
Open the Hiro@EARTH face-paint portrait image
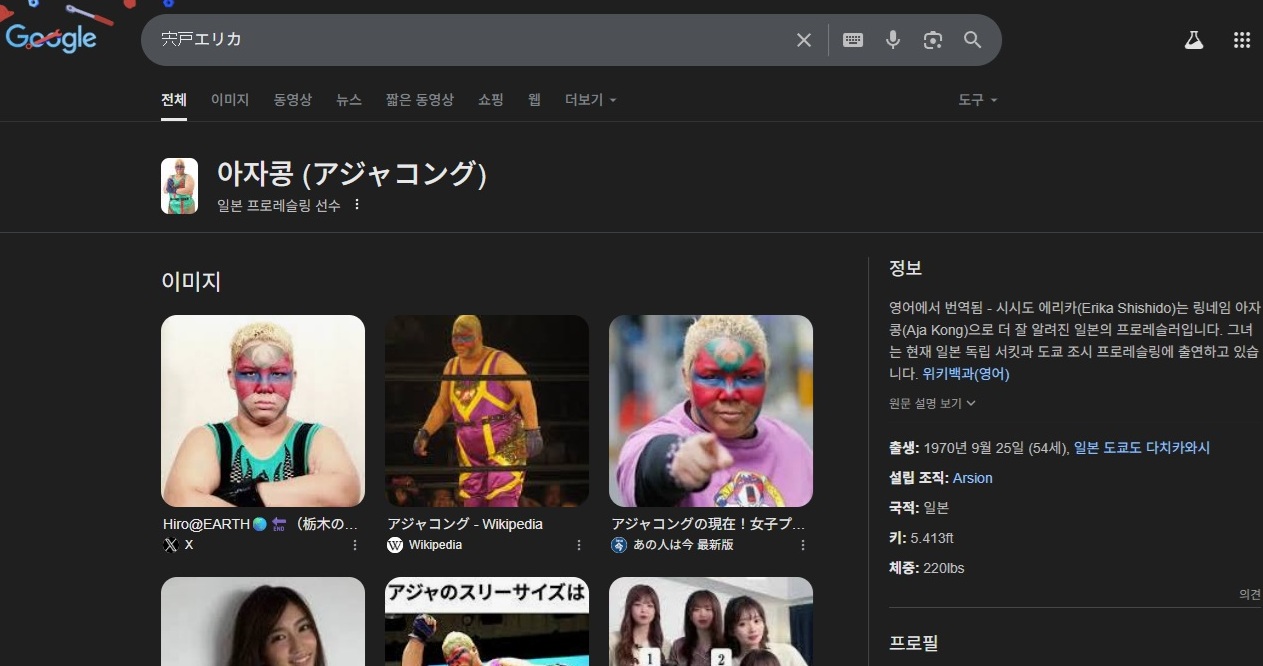[263, 411]
